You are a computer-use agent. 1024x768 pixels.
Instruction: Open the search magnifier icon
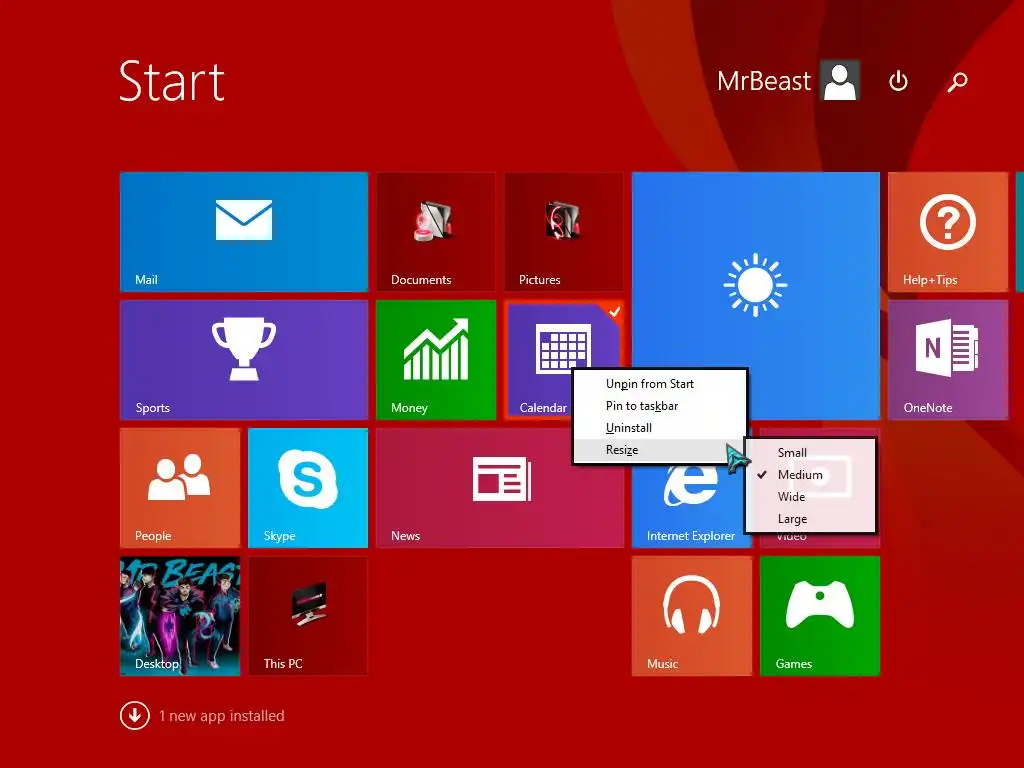(x=957, y=82)
